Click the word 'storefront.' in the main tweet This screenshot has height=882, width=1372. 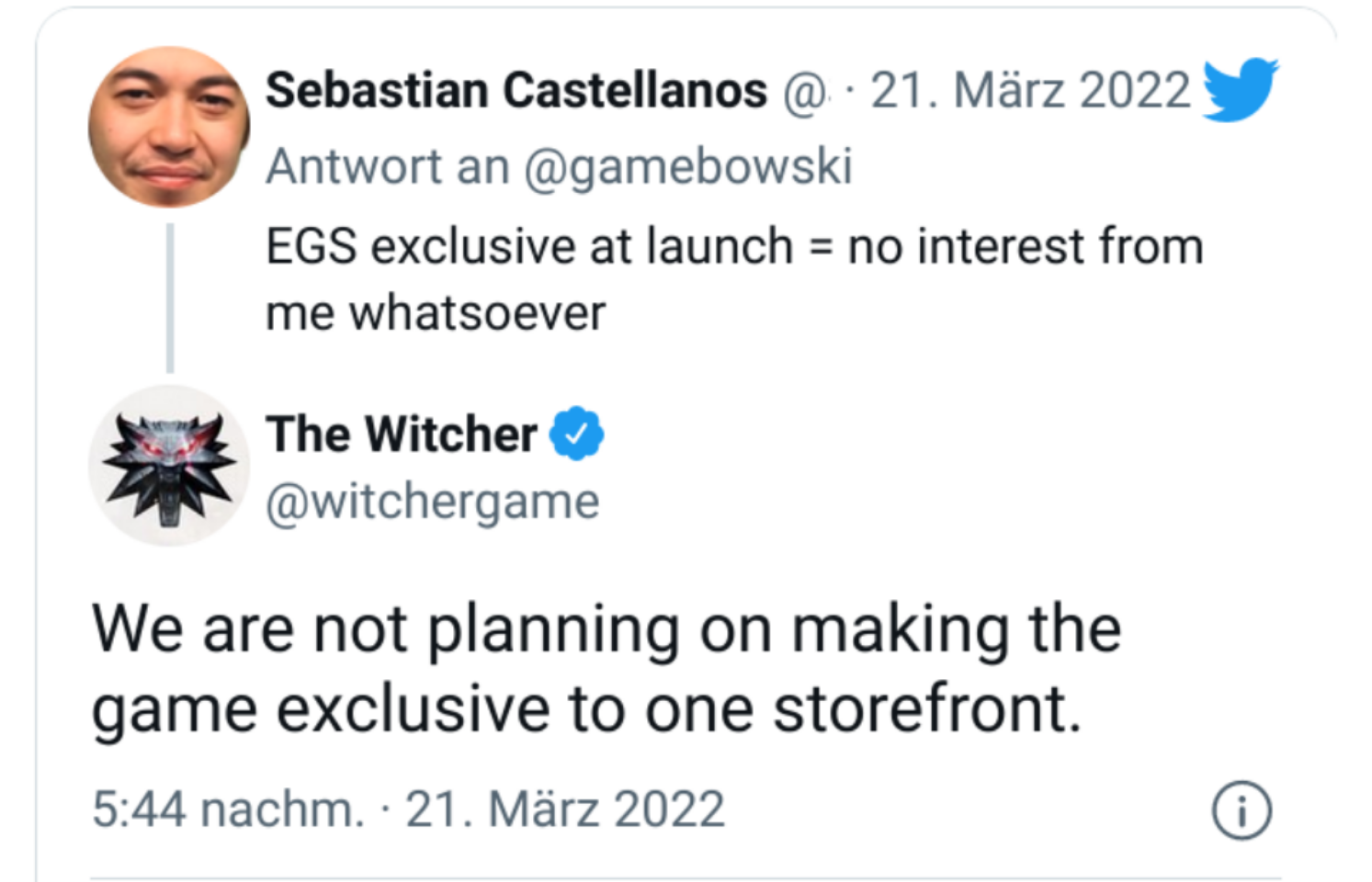coord(926,710)
